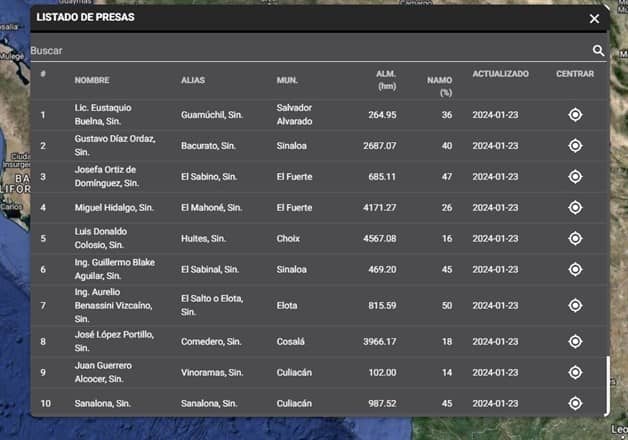Center map on Sanalona dam row
Screen dimensions: 628x440
point(575,403)
